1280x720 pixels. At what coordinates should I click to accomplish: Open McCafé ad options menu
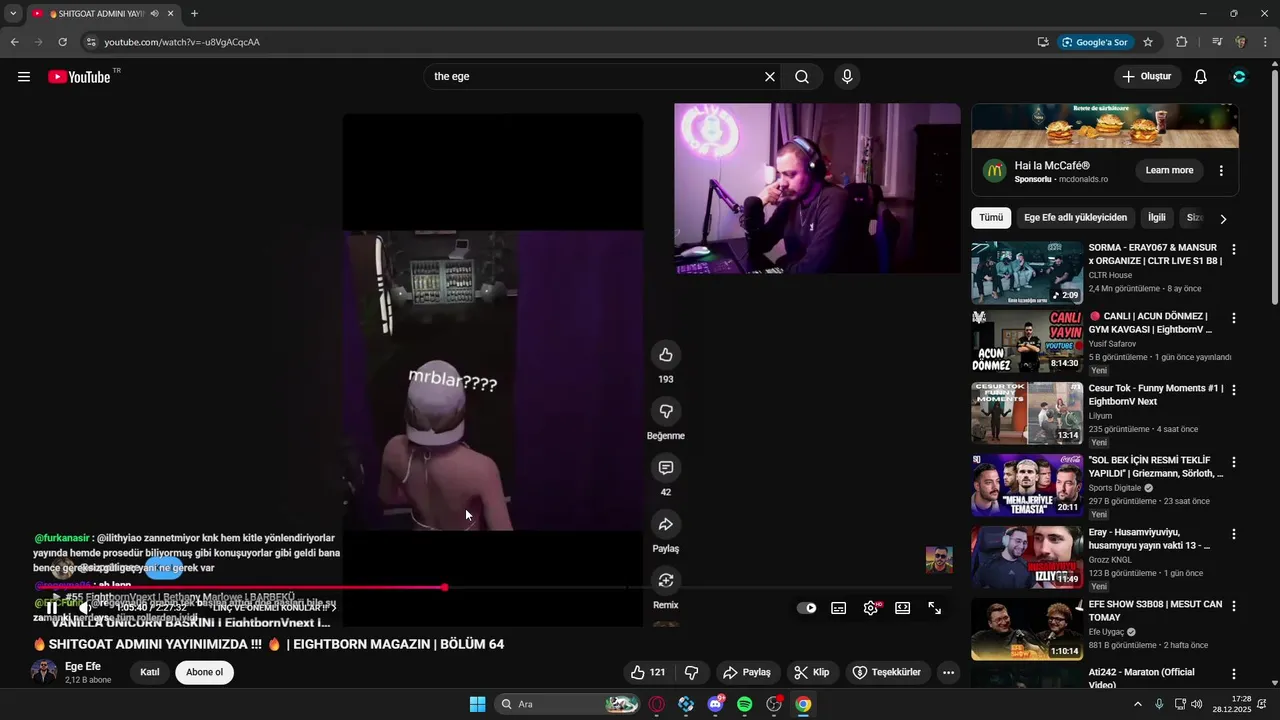pyautogui.click(x=1221, y=171)
